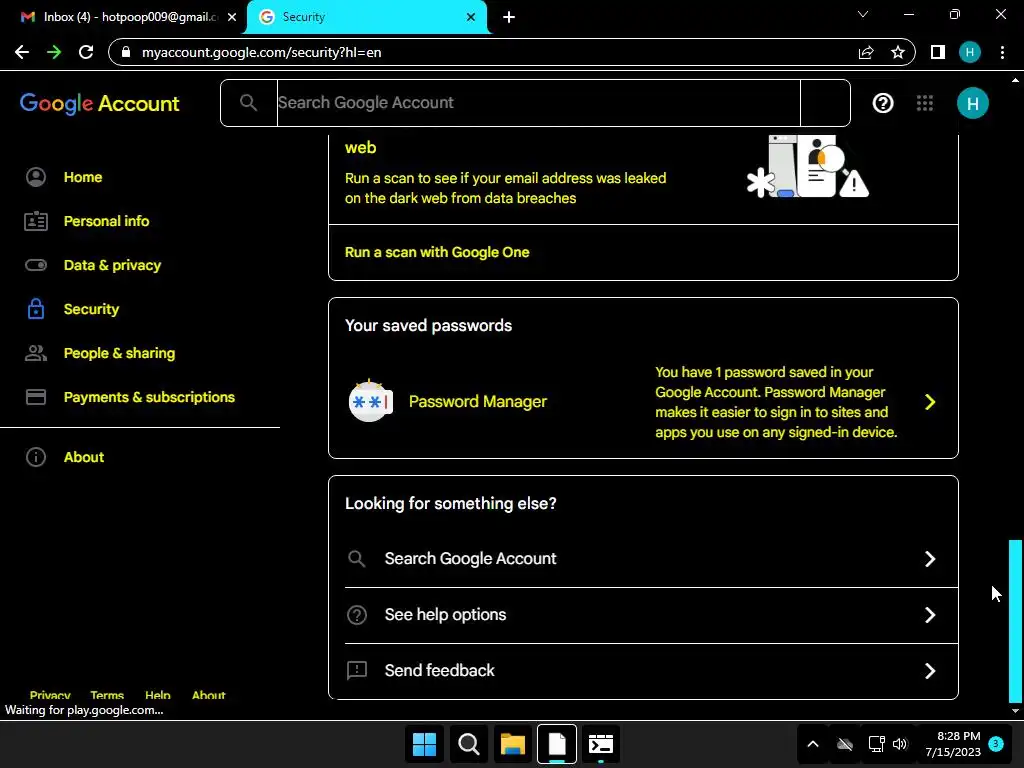
Task: Click the Security lock icon
Action: [x=36, y=309]
